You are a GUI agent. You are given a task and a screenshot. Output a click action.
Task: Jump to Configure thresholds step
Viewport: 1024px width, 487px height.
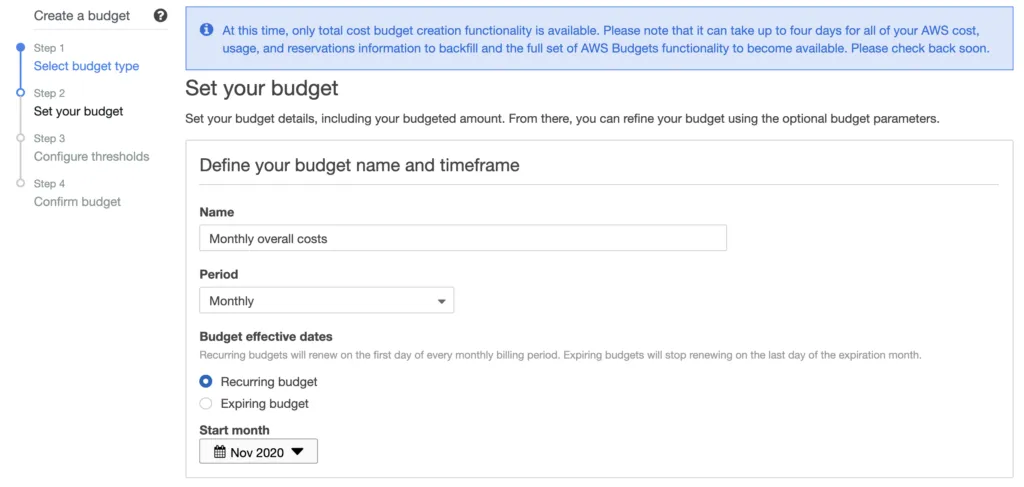click(91, 156)
